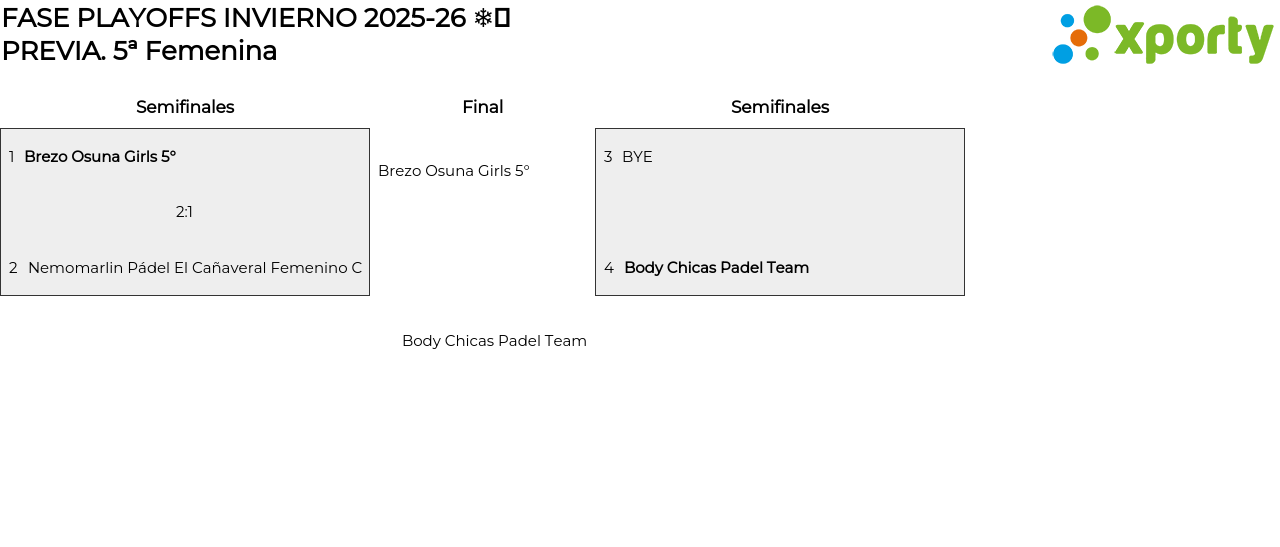Click the BYE entry in the right semifinal
Viewport: 1280px width, 547px height.
(637, 157)
